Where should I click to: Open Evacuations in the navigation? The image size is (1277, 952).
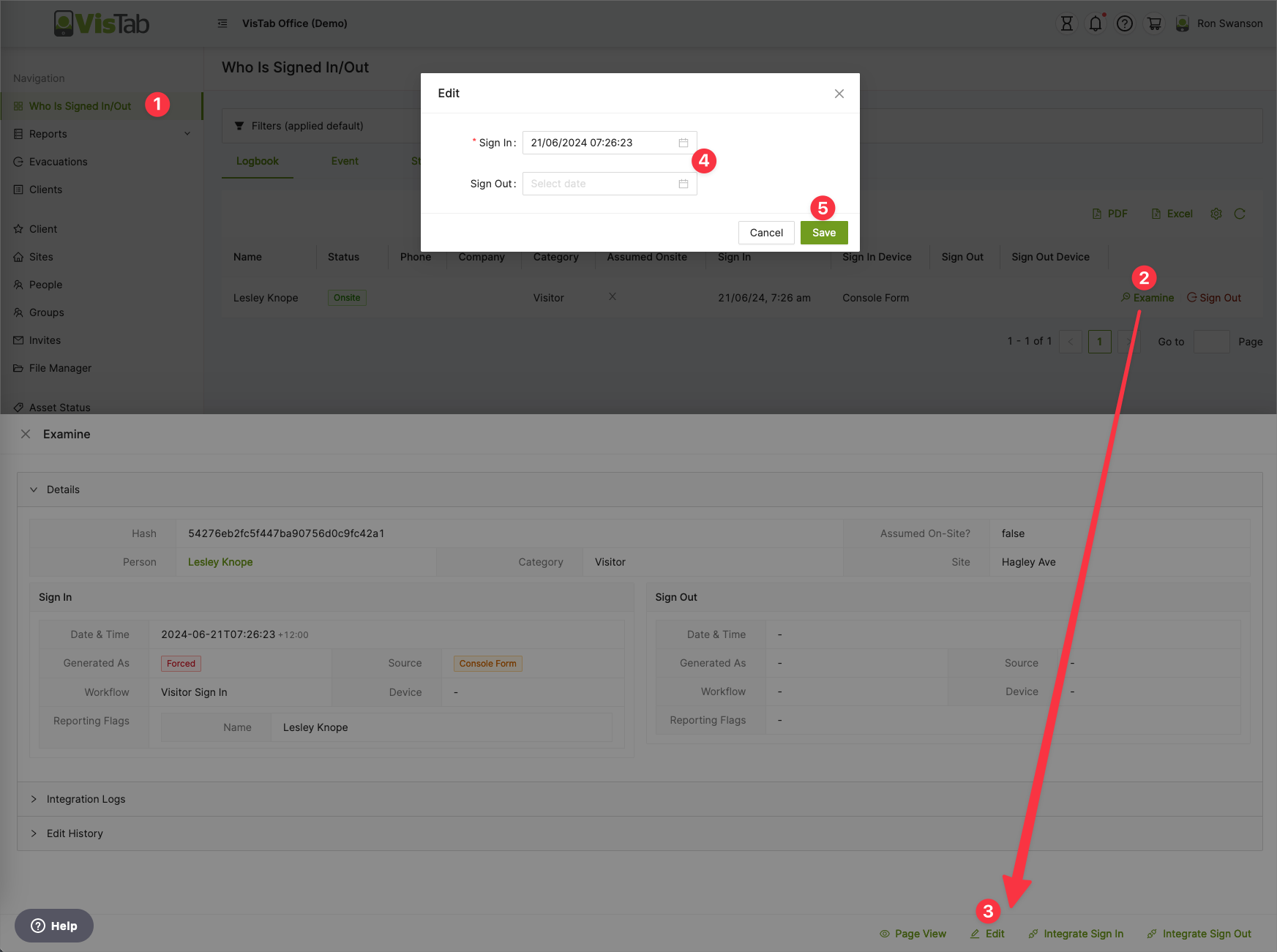58,162
